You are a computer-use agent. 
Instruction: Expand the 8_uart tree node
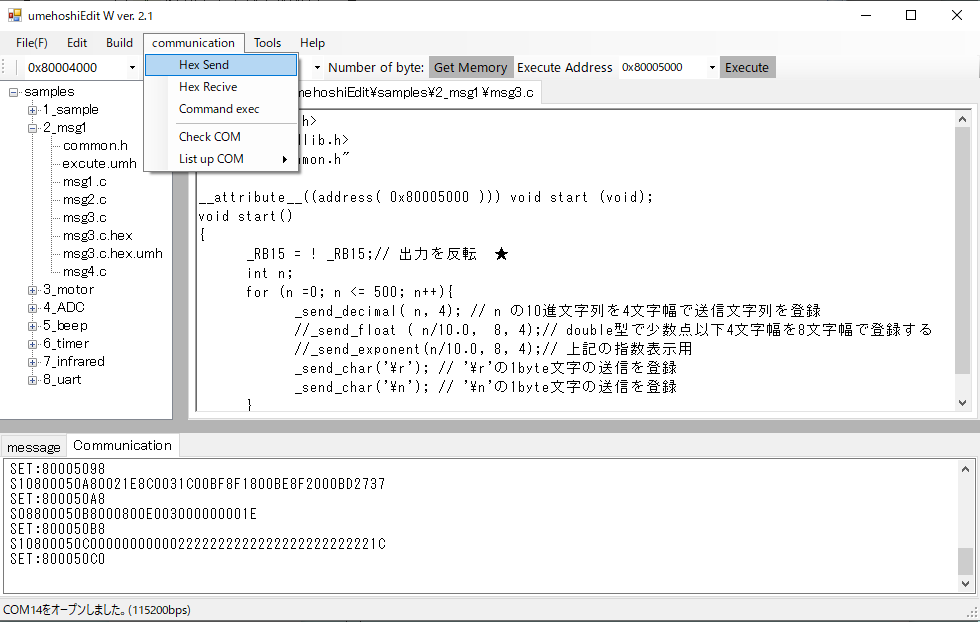pyautogui.click(x=33, y=380)
